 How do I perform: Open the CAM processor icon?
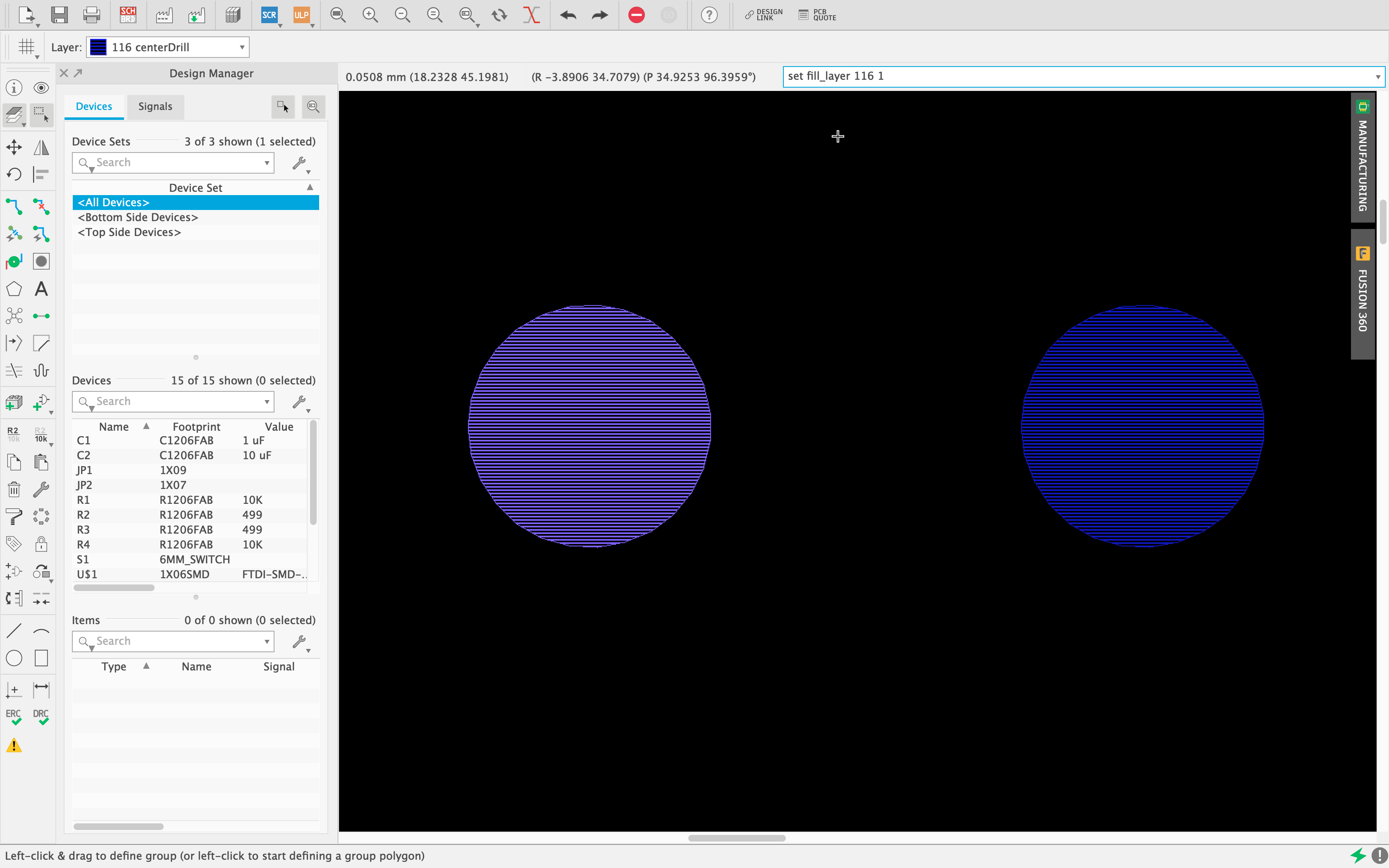[x=164, y=15]
